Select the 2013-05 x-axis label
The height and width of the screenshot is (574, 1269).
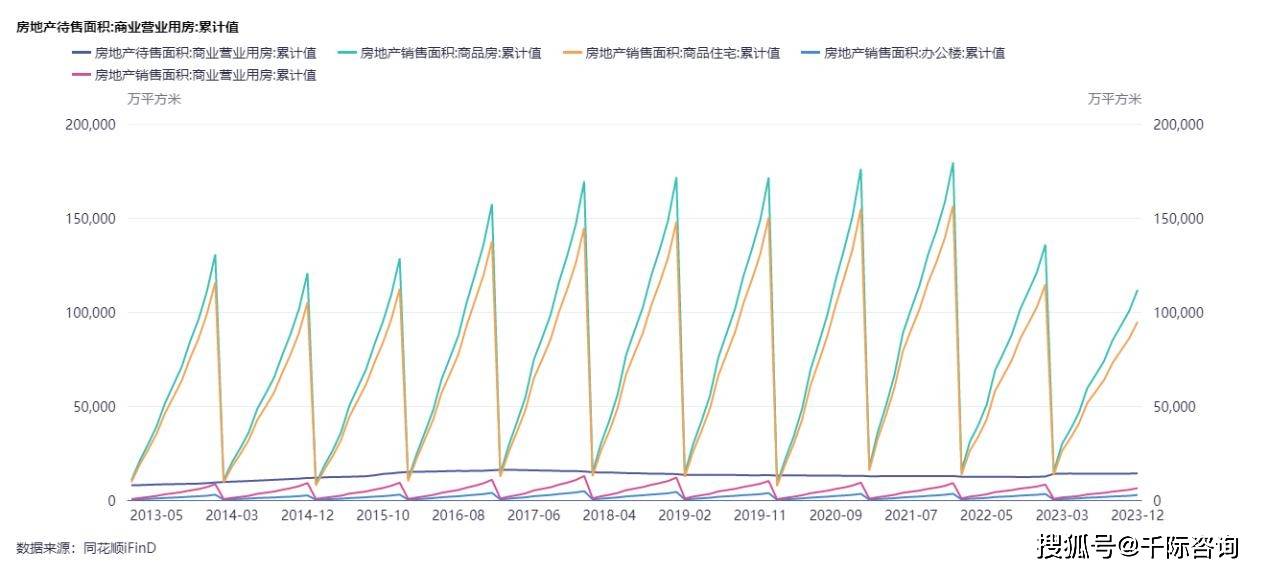(158, 515)
